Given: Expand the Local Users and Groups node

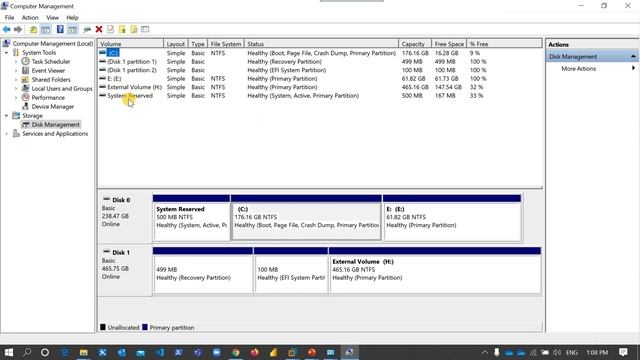Looking at the screenshot, I should click(16, 89).
